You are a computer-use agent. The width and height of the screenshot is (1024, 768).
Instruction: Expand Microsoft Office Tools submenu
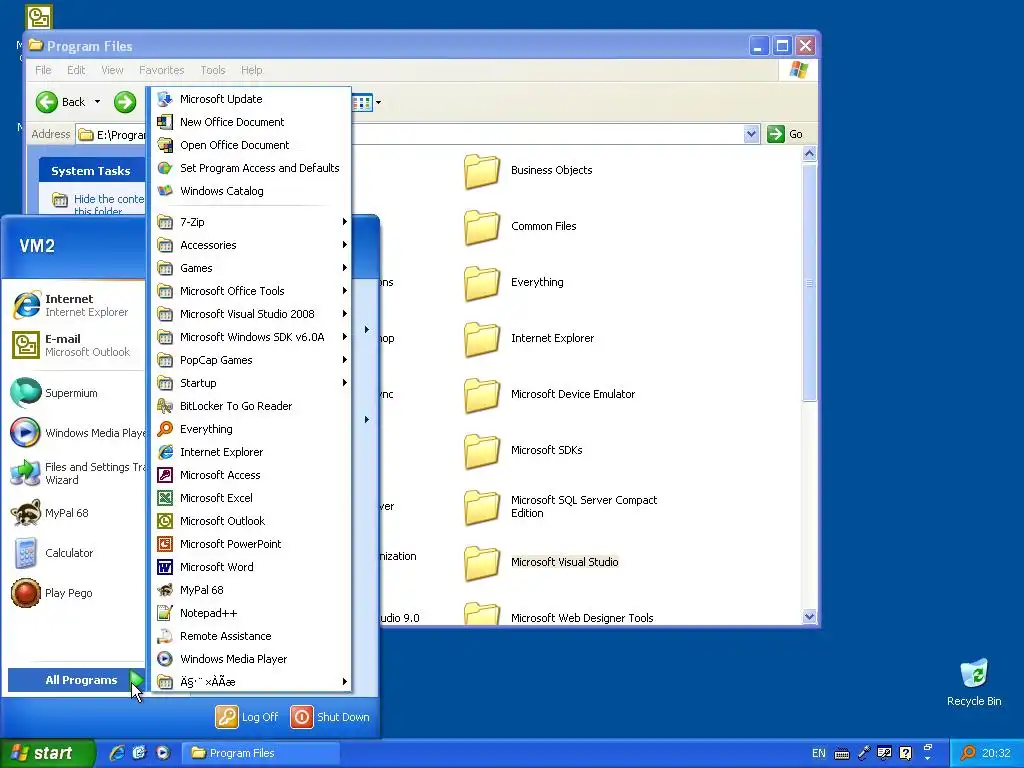coord(251,291)
